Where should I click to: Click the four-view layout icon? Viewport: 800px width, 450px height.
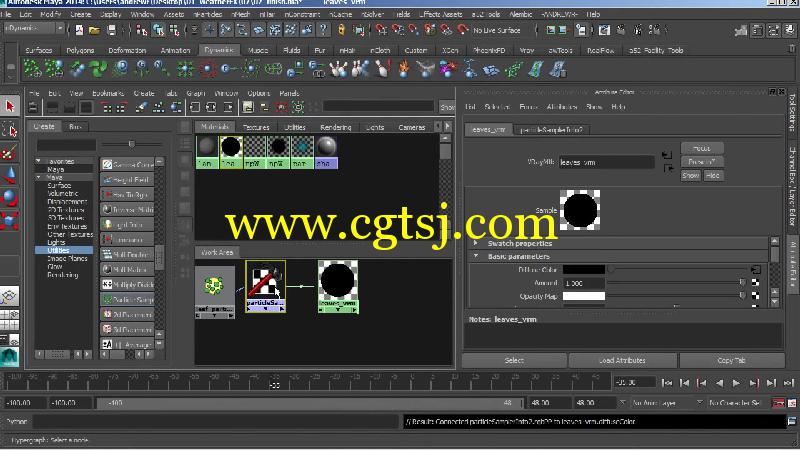tap(10, 319)
